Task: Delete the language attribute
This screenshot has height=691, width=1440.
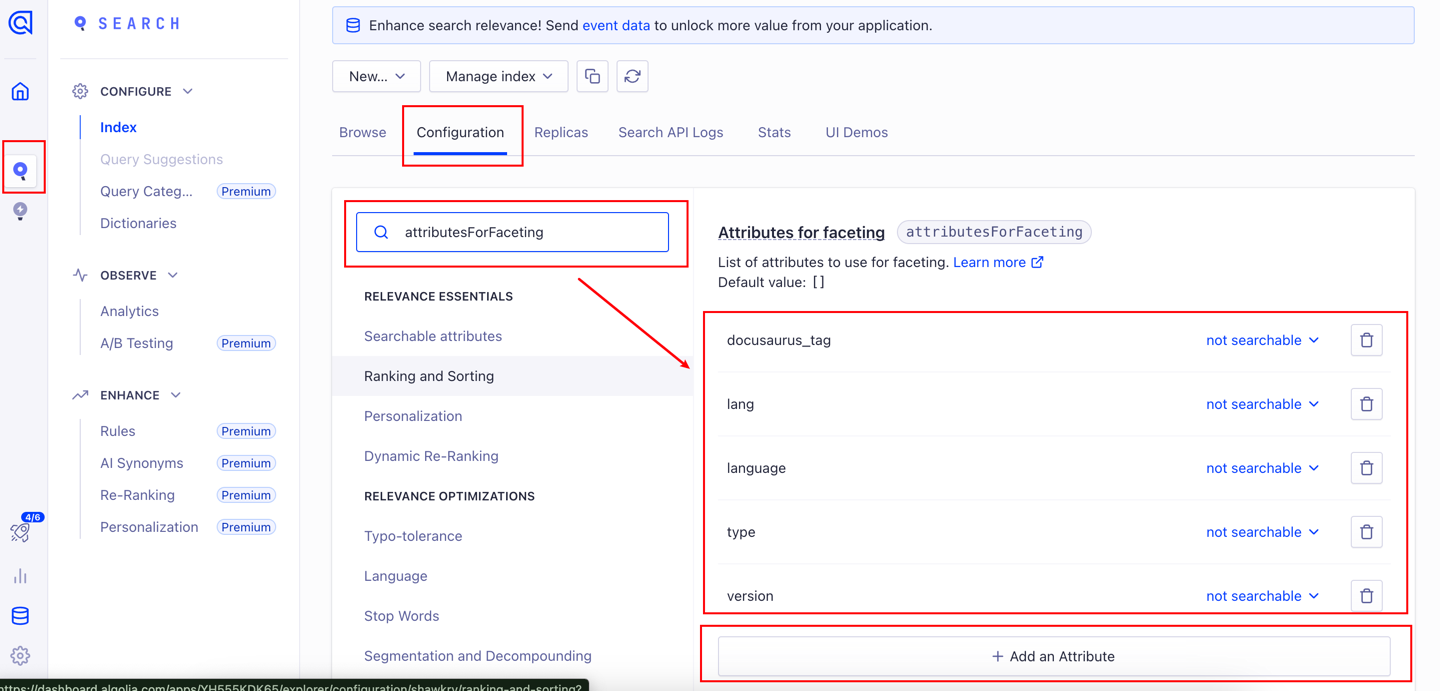Action: pyautogui.click(x=1366, y=468)
